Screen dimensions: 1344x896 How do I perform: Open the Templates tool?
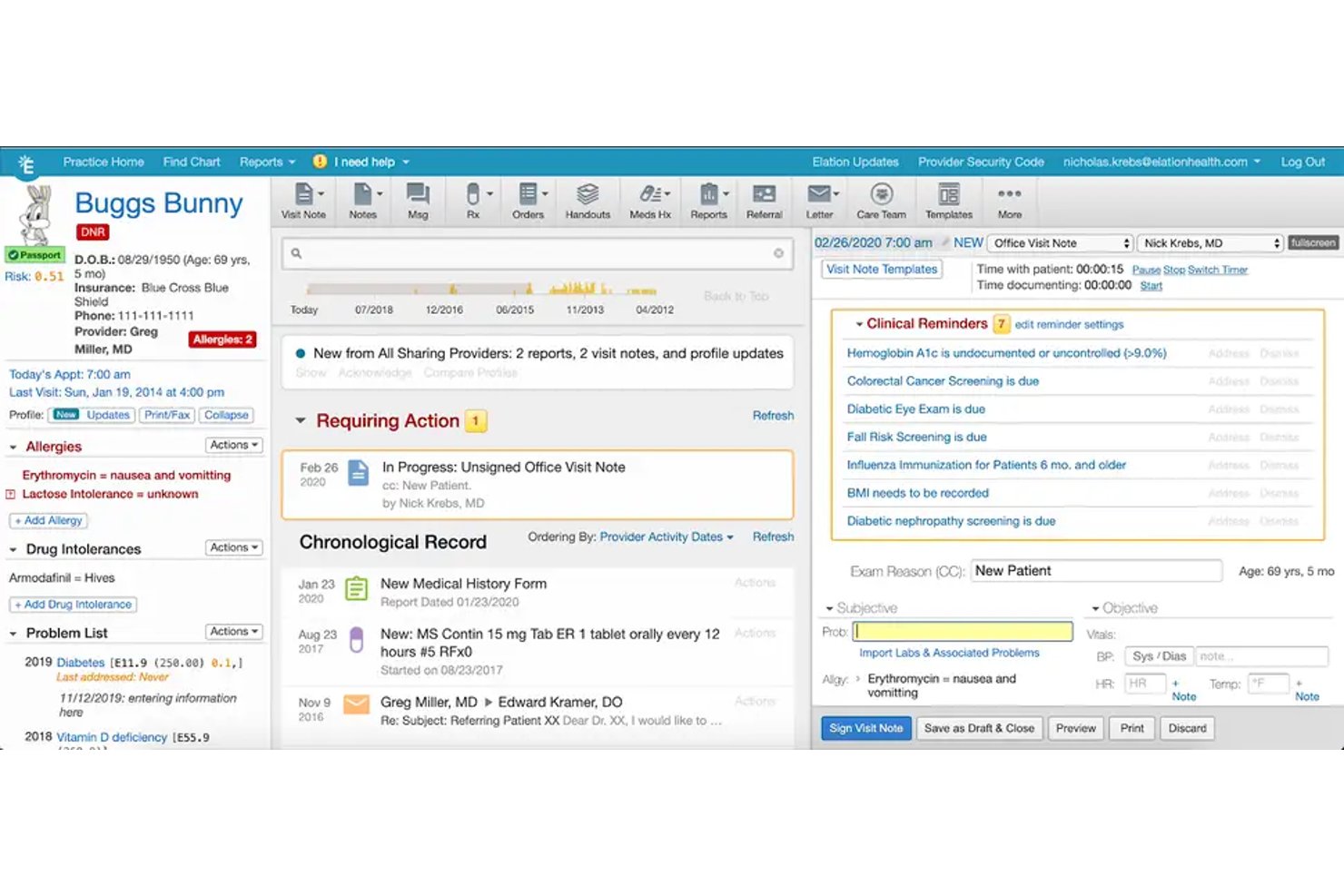point(949,202)
